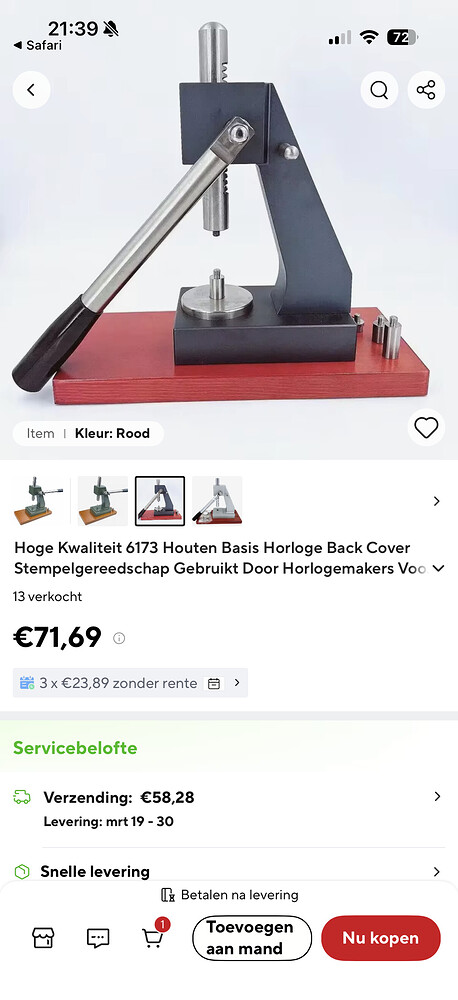
Task: Click the Nu kopen button
Action: (x=381, y=938)
